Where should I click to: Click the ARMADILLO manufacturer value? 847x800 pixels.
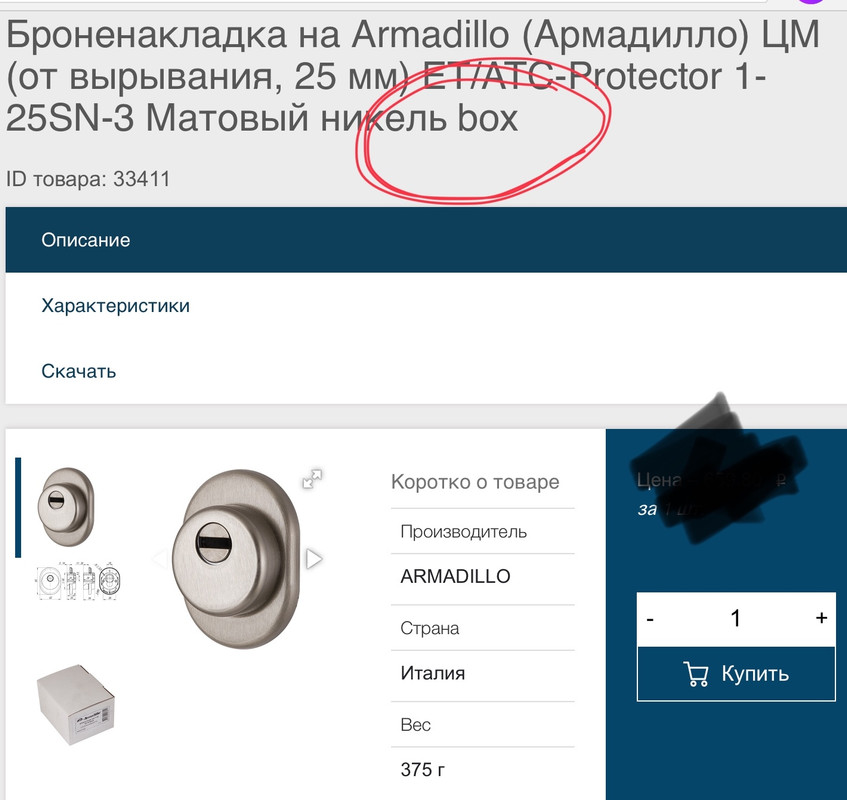[455, 576]
